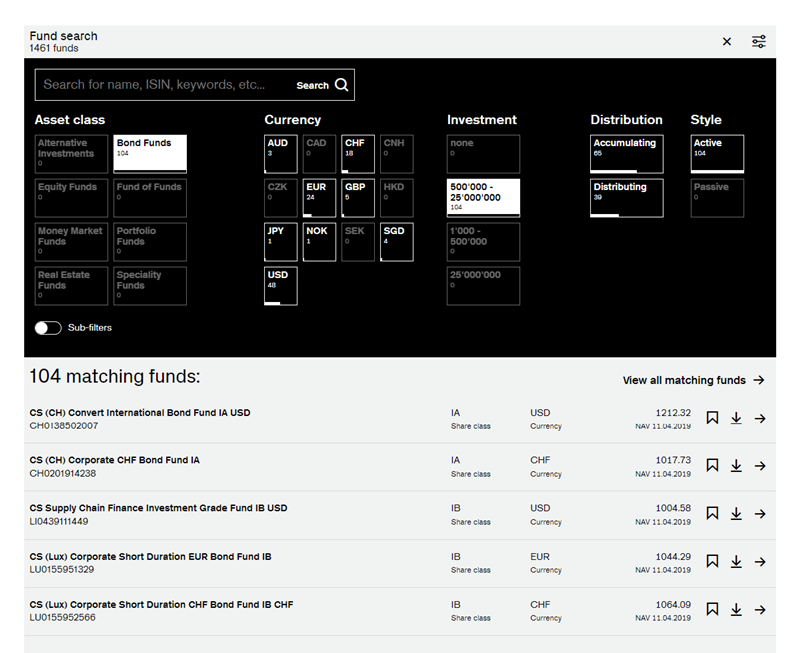Image resolution: width=800 pixels, height=653 pixels.
Task: Select the Accumulating distribution filter
Action: pos(626,154)
